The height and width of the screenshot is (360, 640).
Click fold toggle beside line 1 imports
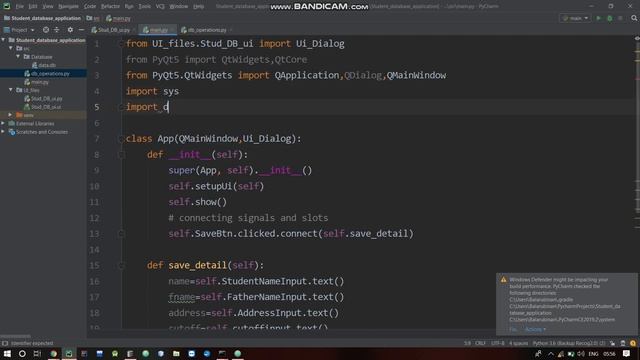[x=121, y=44]
